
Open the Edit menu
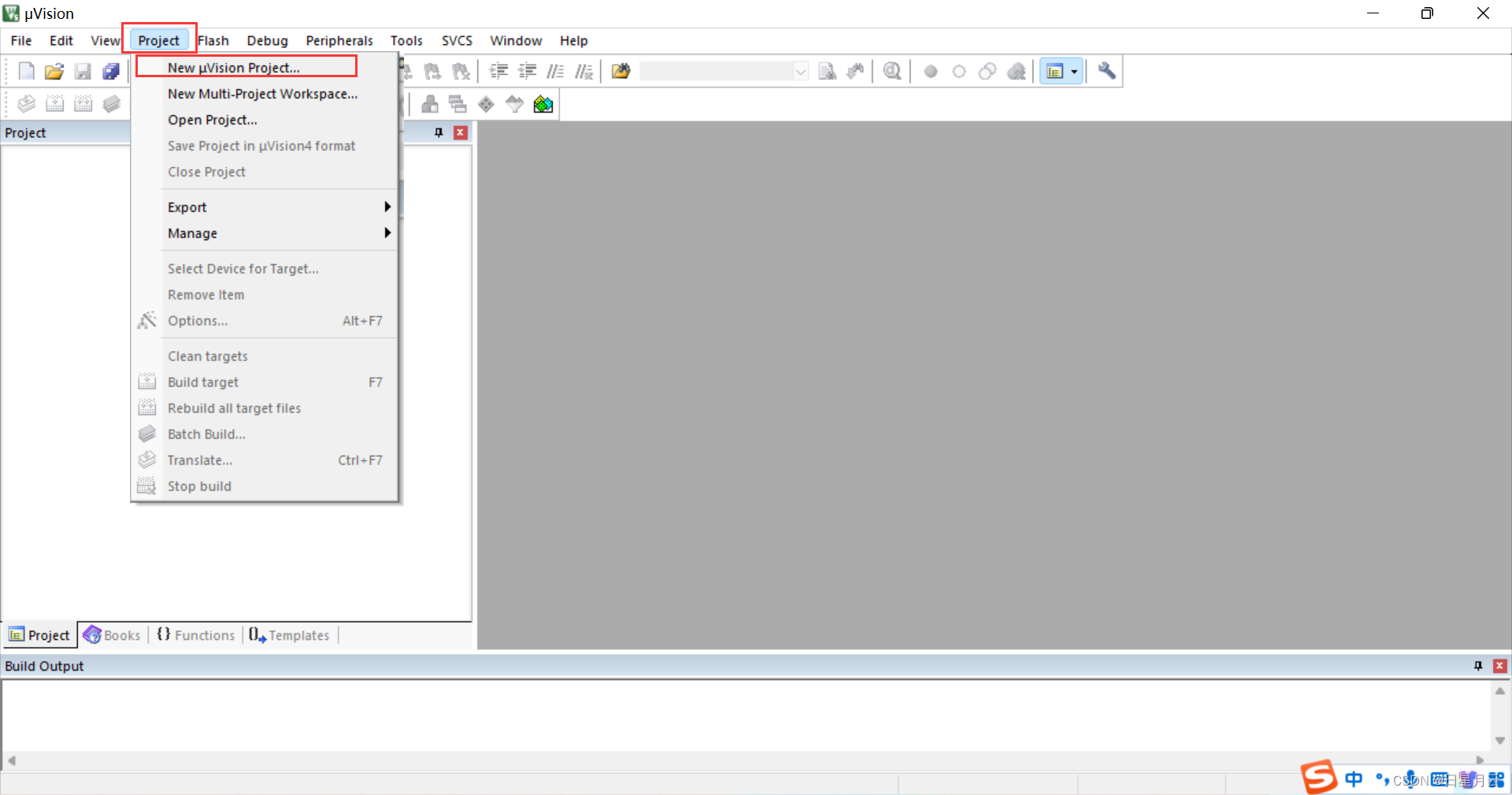pos(61,41)
